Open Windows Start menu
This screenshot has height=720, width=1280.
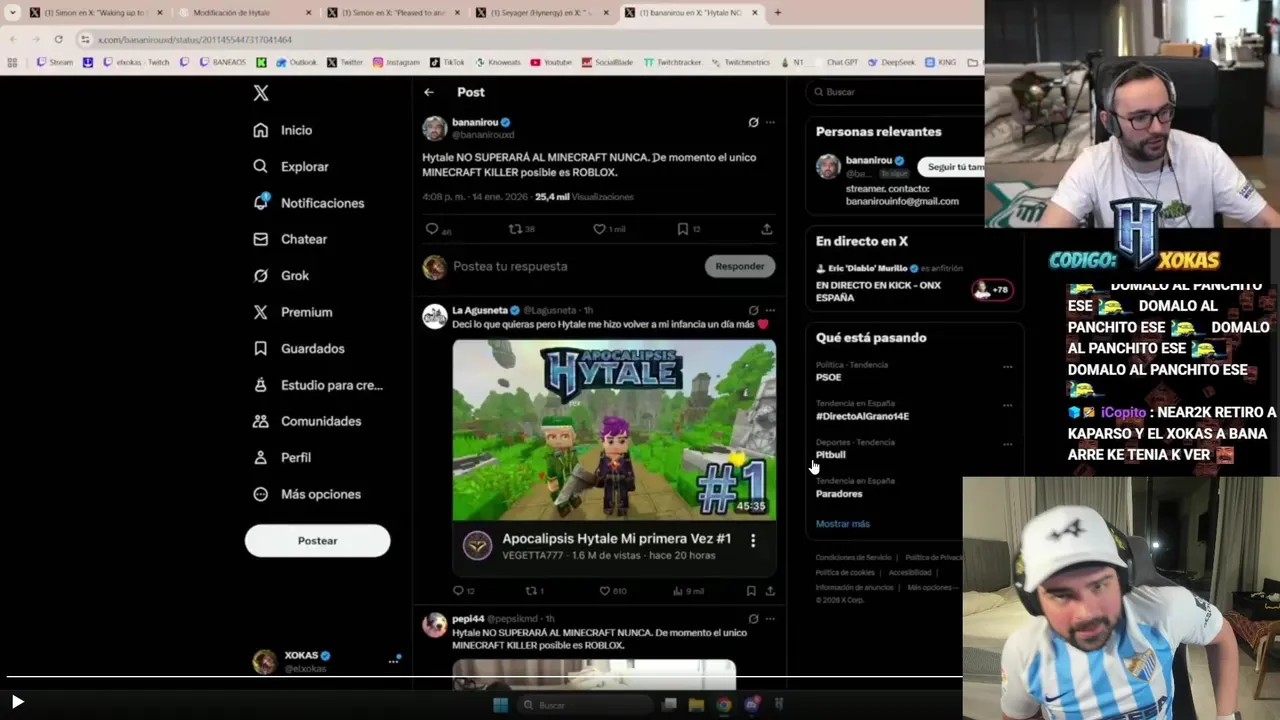(x=500, y=705)
